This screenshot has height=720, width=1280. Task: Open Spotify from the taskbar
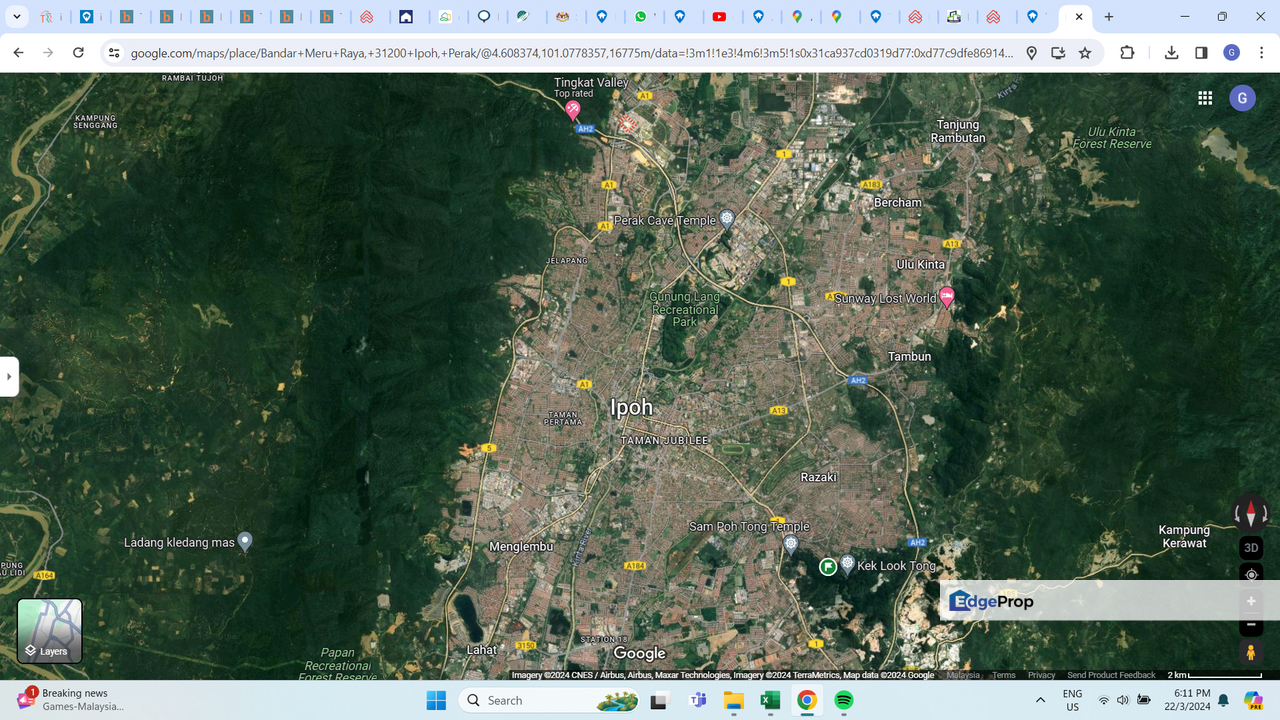pyautogui.click(x=844, y=700)
